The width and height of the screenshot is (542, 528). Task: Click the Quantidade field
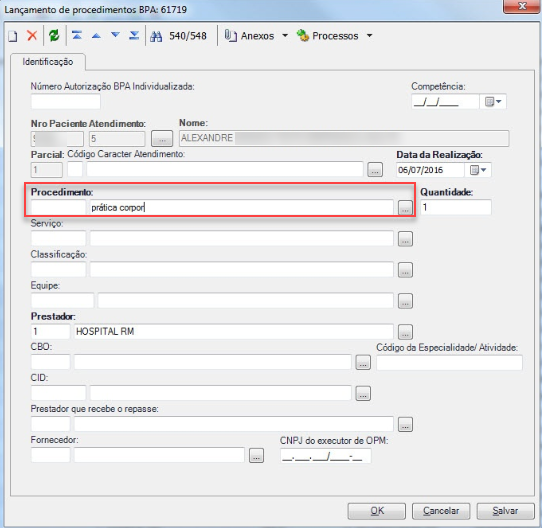pos(456,207)
